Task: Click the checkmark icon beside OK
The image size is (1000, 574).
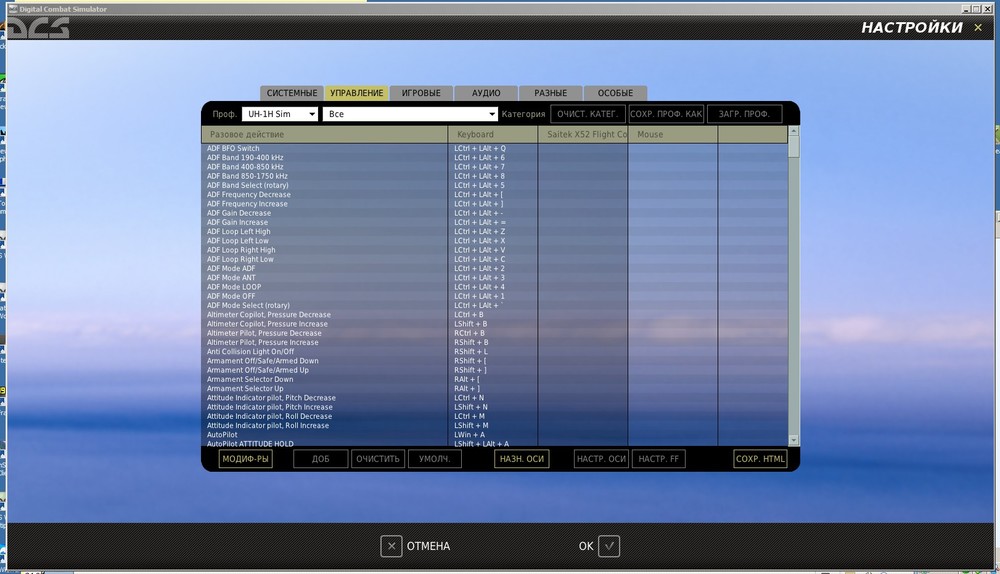Action: tap(609, 546)
